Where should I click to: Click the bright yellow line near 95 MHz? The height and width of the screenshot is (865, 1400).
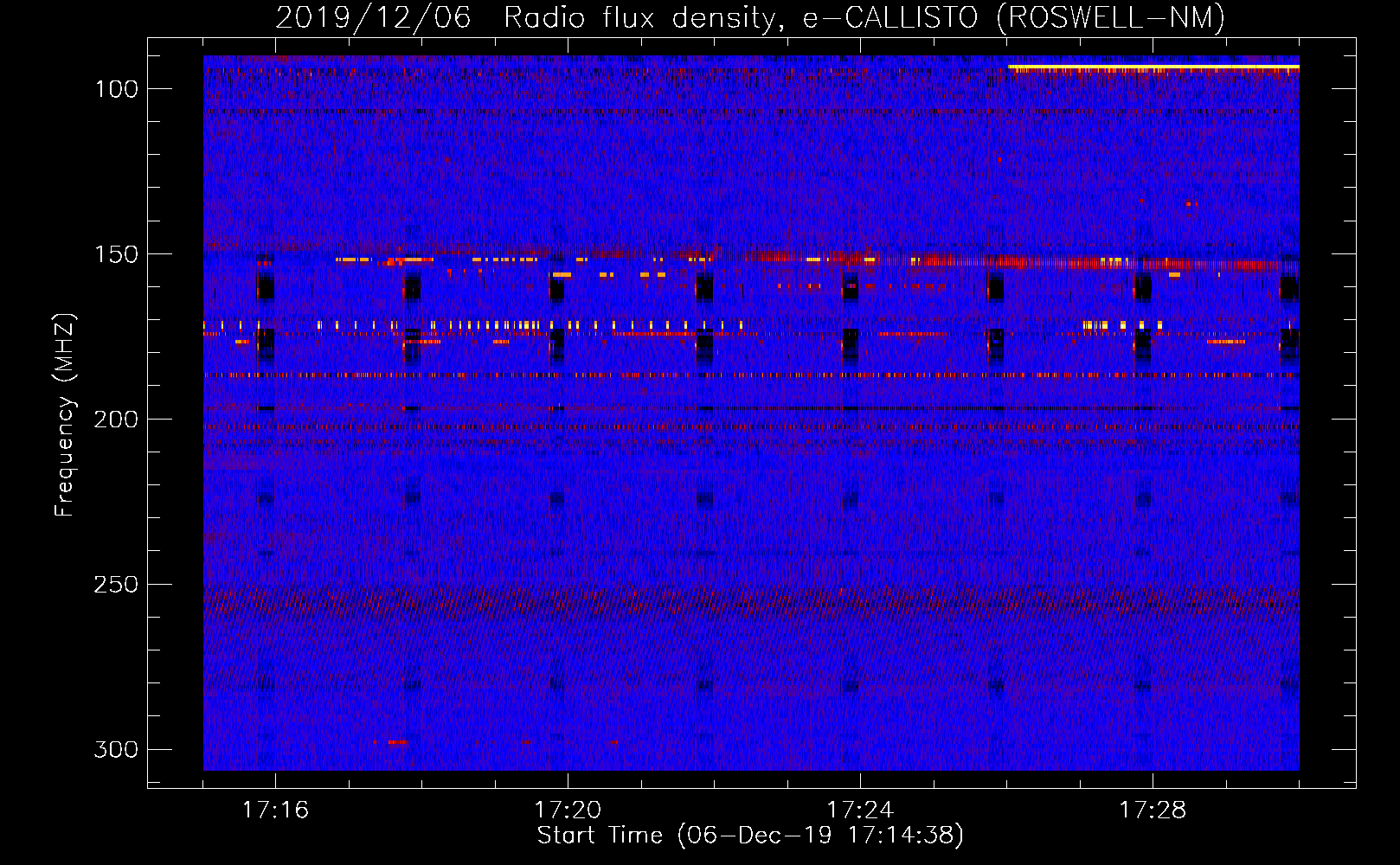1153,67
